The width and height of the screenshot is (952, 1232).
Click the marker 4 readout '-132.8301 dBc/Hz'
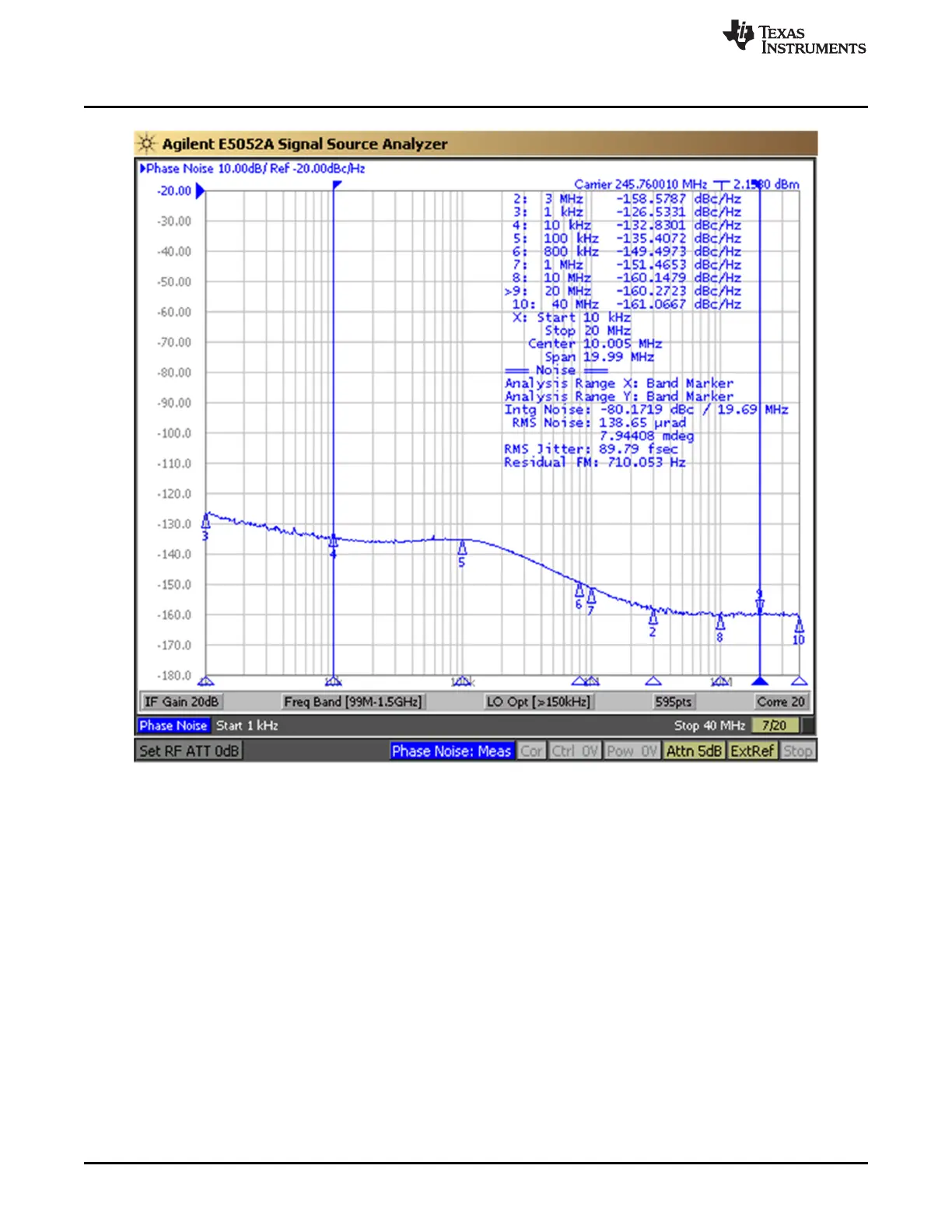click(x=678, y=225)
